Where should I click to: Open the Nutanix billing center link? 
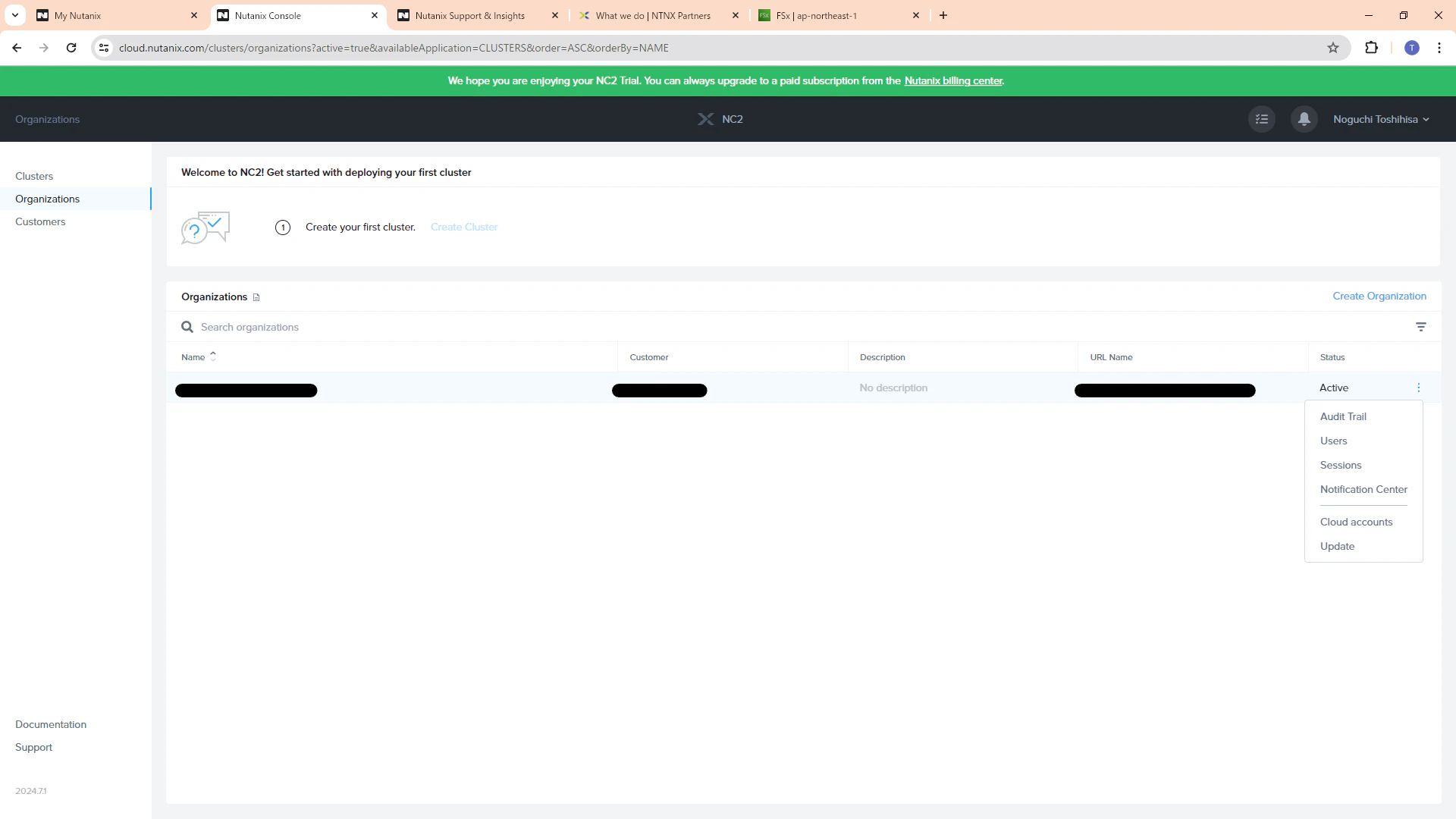coord(953,80)
